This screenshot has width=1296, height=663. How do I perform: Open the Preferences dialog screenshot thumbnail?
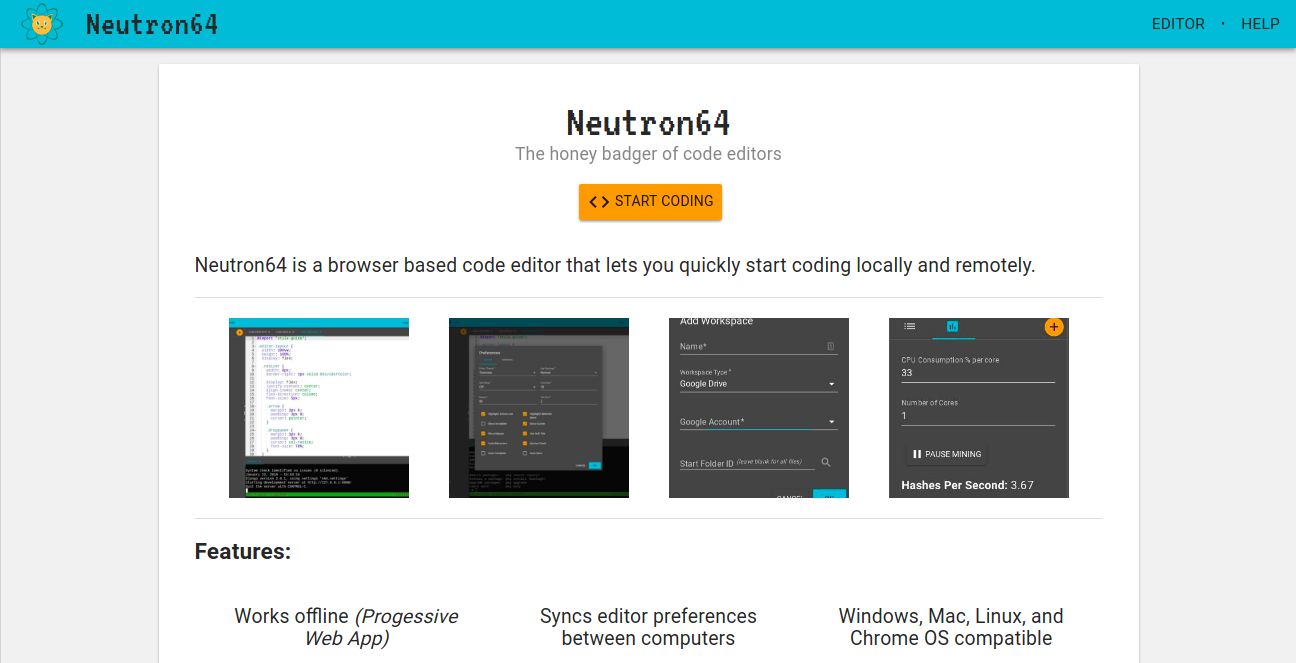(539, 408)
